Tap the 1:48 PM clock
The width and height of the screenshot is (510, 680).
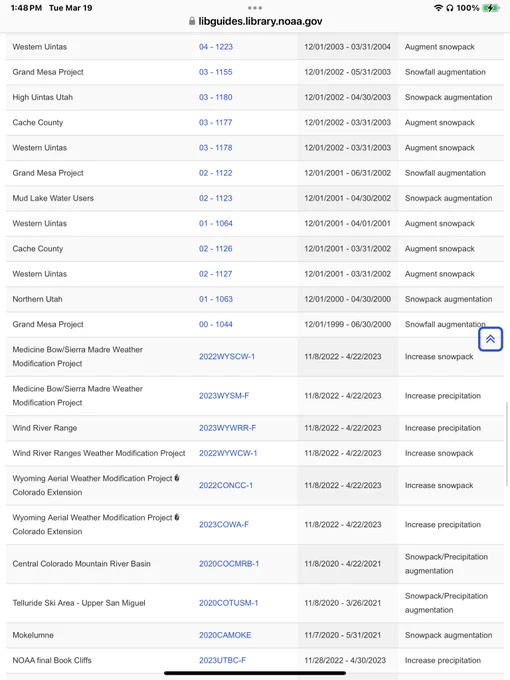coord(26,8)
